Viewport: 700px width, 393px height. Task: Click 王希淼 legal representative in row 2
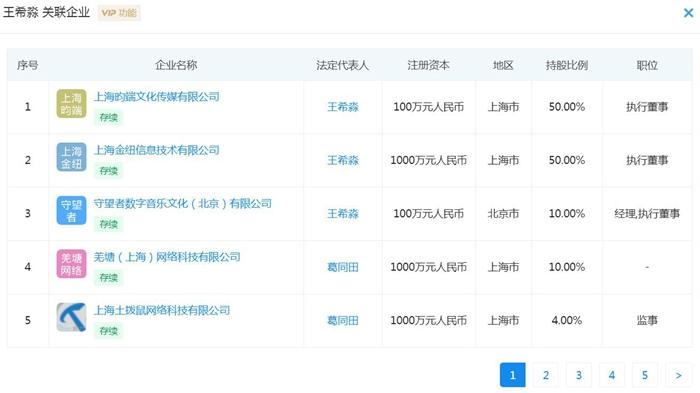(343, 160)
